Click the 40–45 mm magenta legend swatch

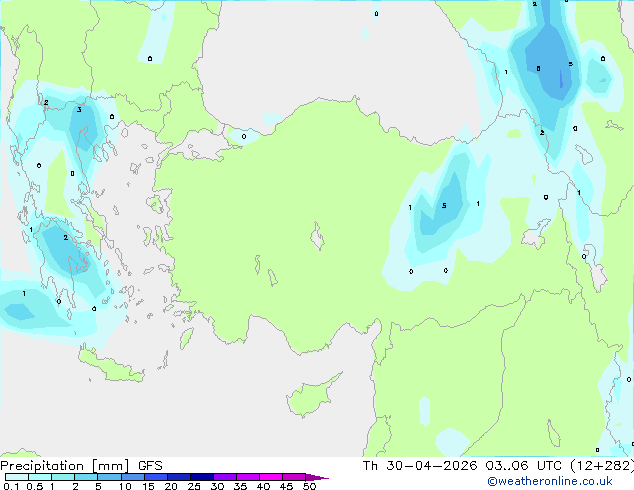(271, 477)
